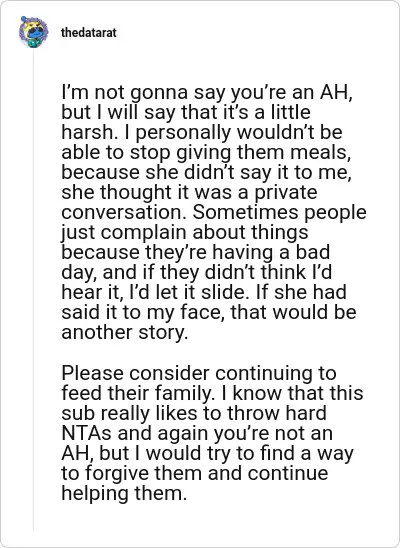Click the phrase "another story."

click(125, 332)
